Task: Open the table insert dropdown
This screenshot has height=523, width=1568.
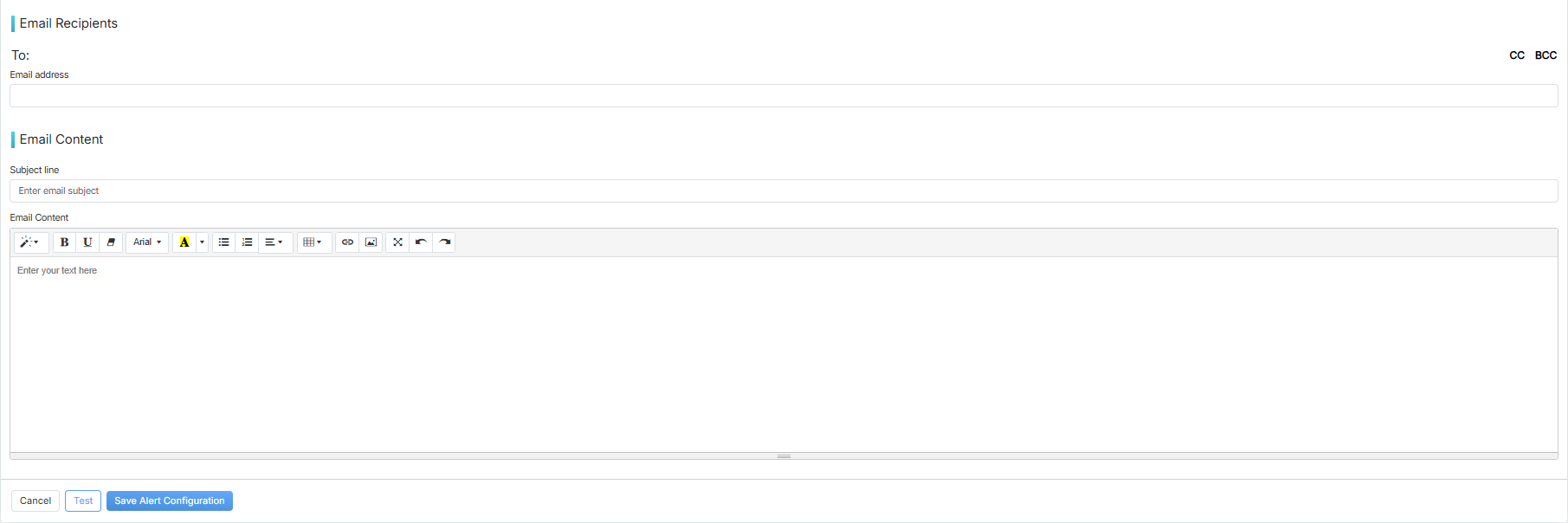Action: [313, 242]
